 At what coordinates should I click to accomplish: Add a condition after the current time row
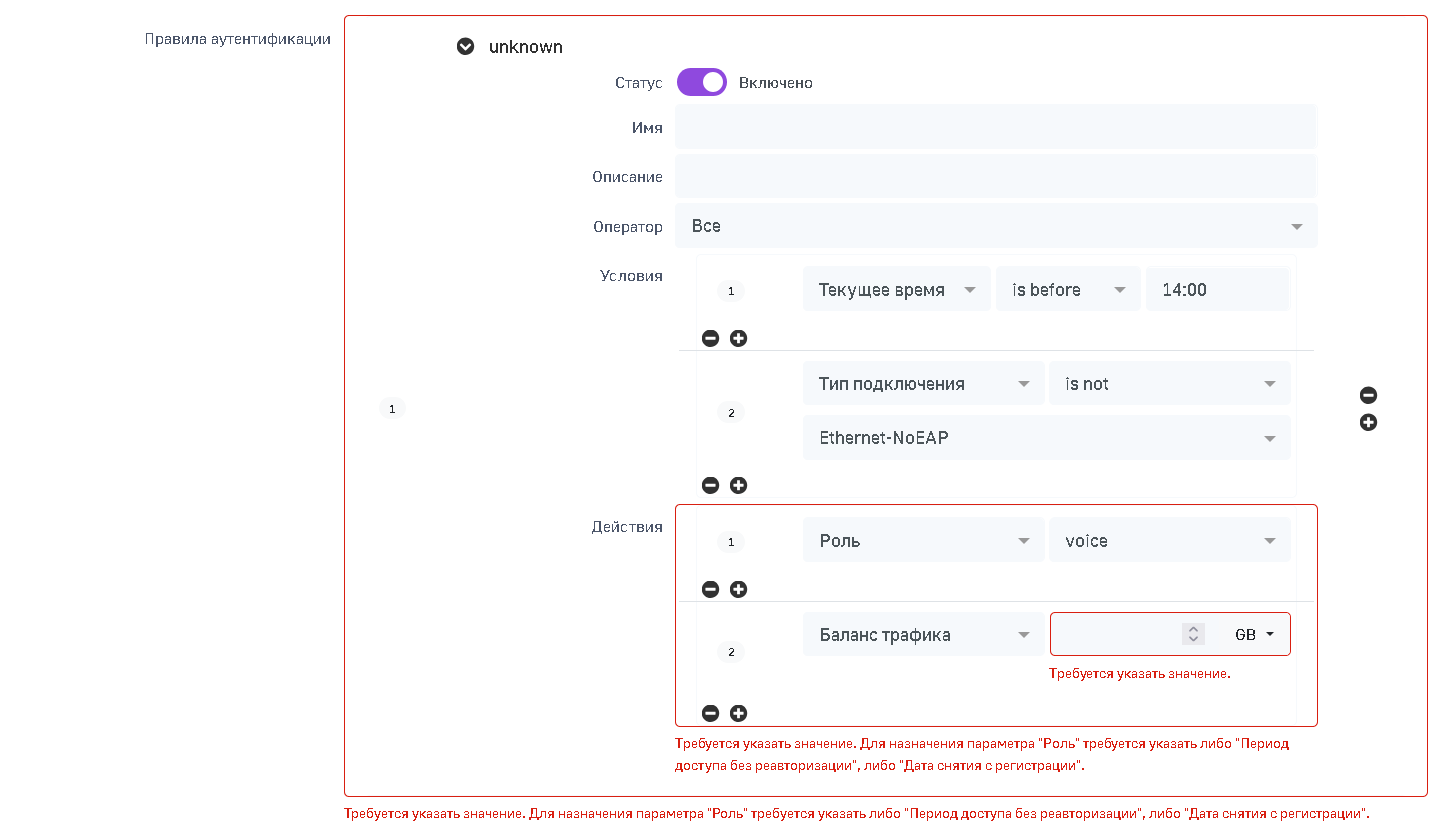[738, 339]
